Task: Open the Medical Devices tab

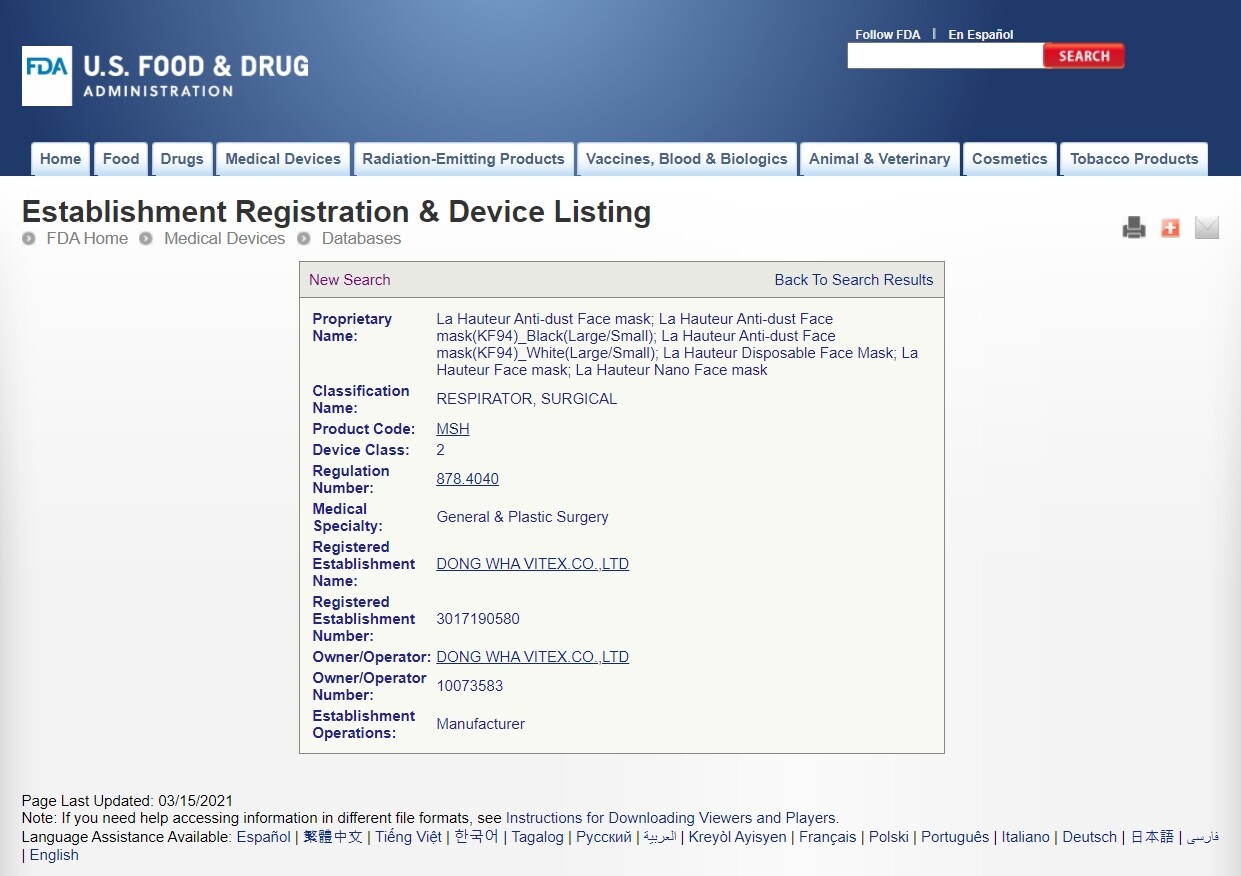Action: (283, 159)
